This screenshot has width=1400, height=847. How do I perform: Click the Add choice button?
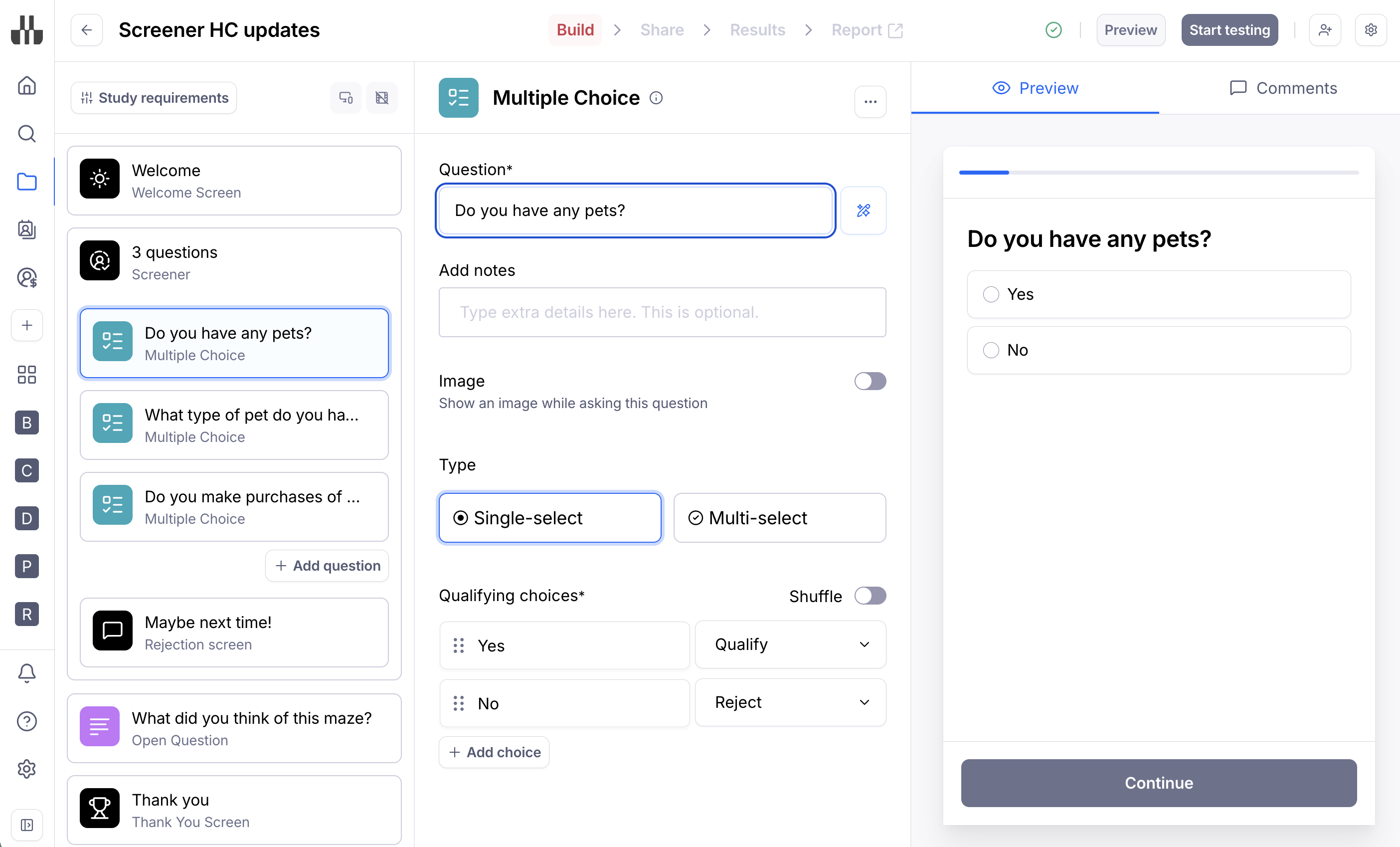pyautogui.click(x=494, y=752)
